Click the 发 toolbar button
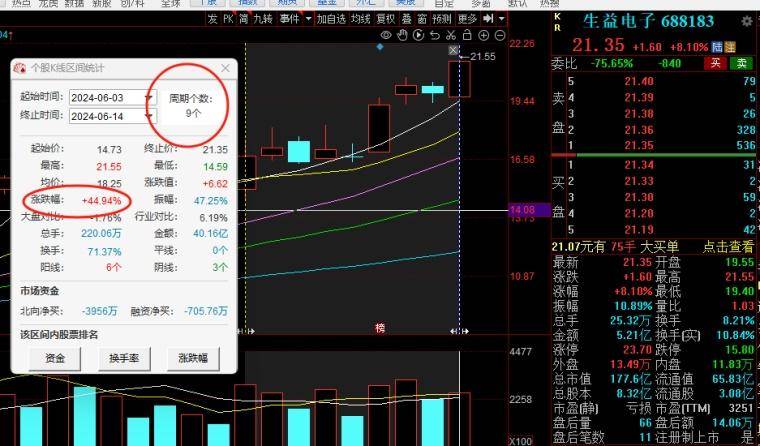This screenshot has width=760, height=446. tap(213, 19)
